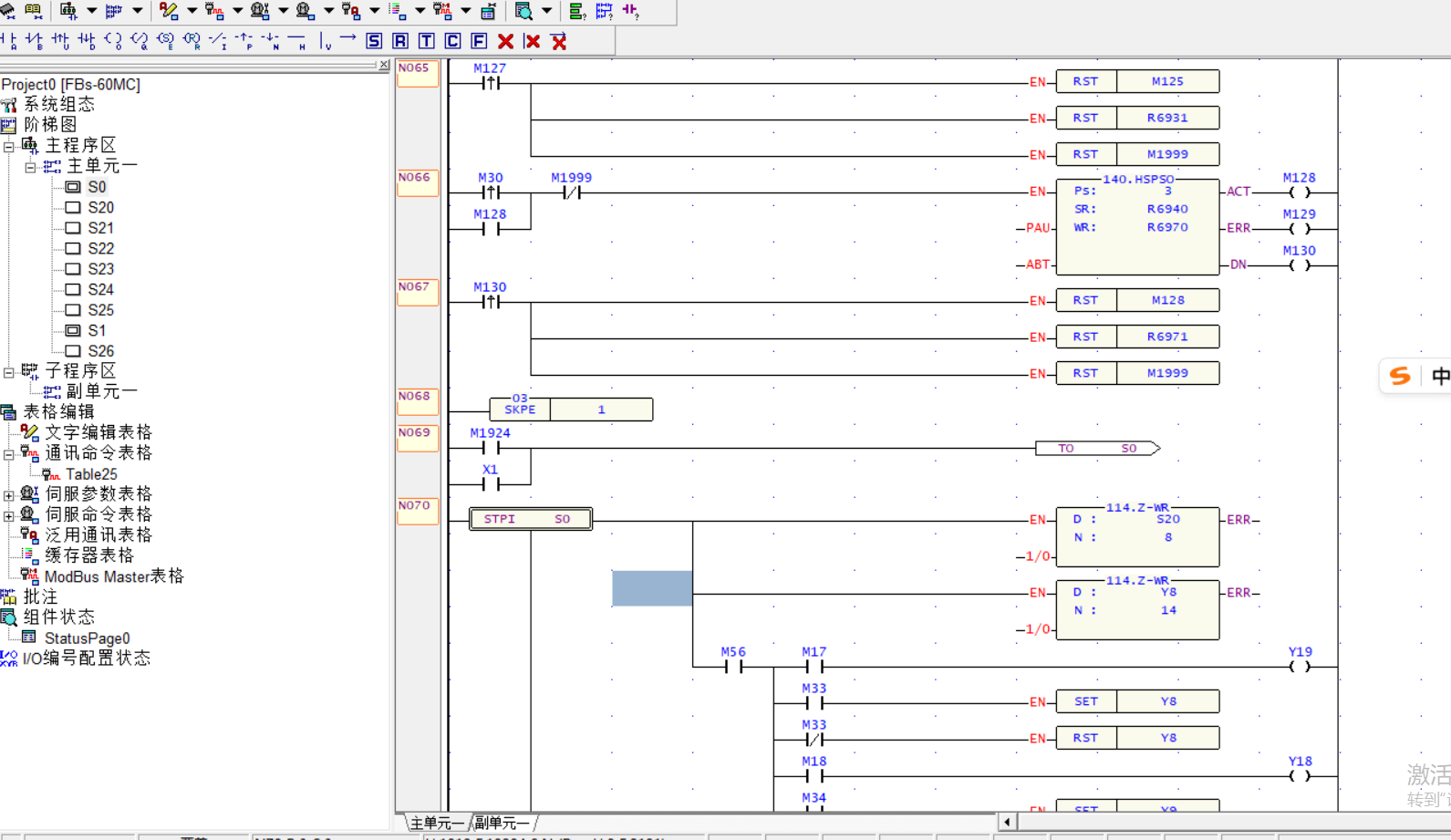The width and height of the screenshot is (1451, 840).
Task: Select the Reset coil (R) instruction tool
Action: point(400,41)
